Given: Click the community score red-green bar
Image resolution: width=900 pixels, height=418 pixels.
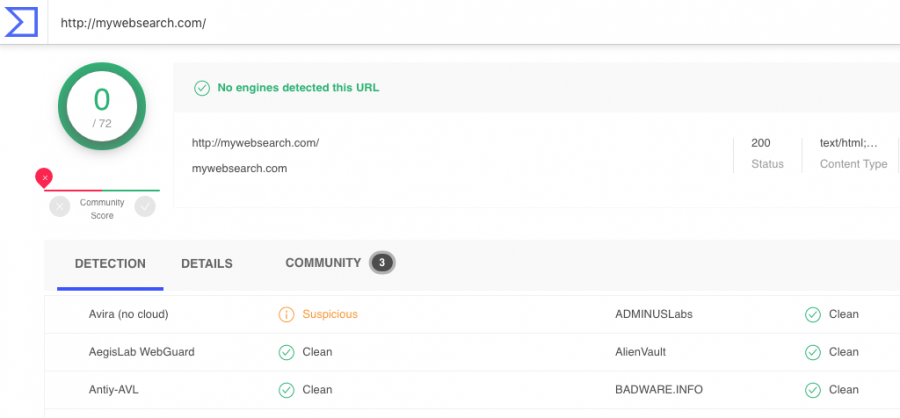Looking at the screenshot, I should click(102, 190).
